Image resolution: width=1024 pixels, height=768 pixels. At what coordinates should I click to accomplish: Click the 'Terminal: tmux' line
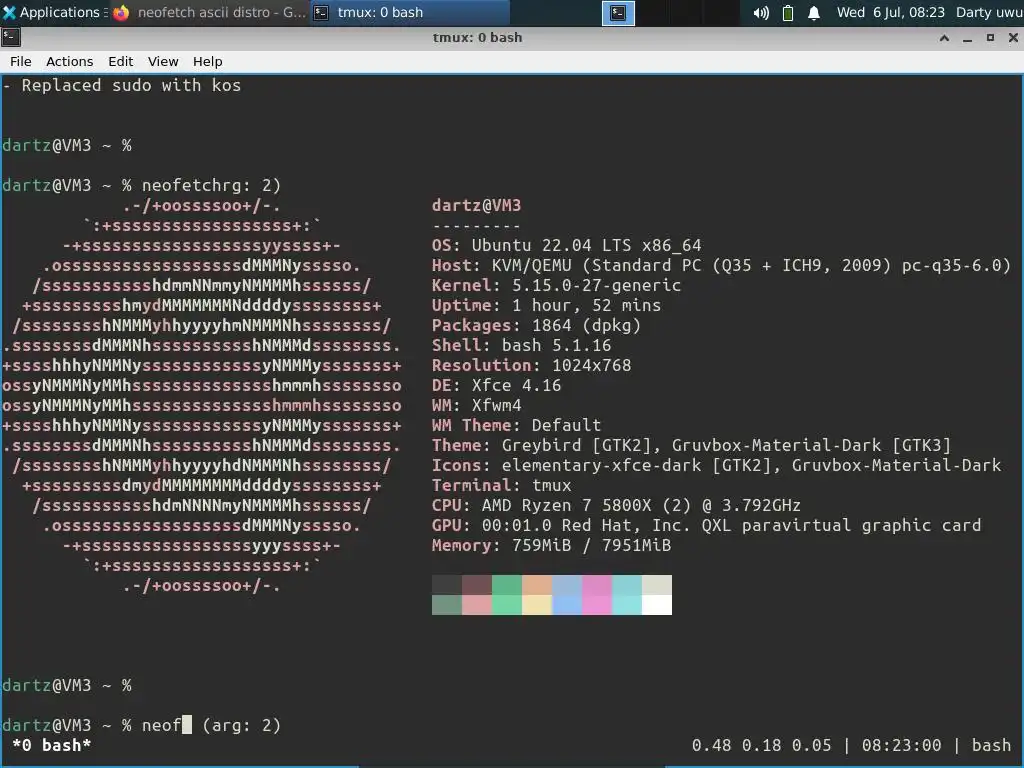(502, 485)
